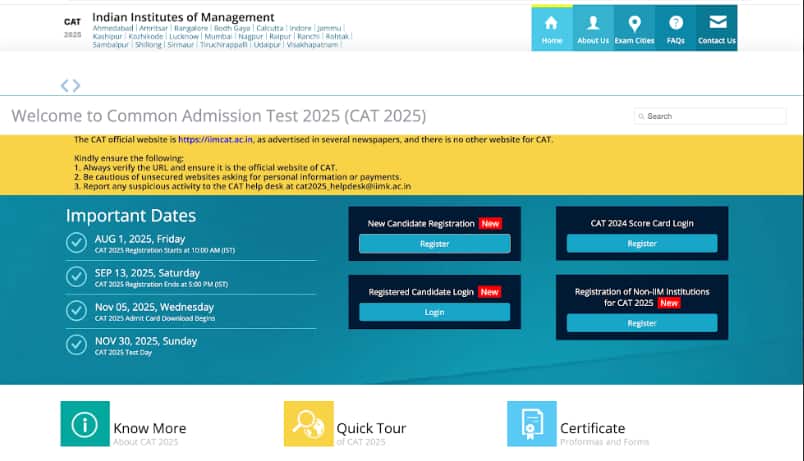Click the checkmark icon beside Nov 05, 2025

tap(76, 311)
